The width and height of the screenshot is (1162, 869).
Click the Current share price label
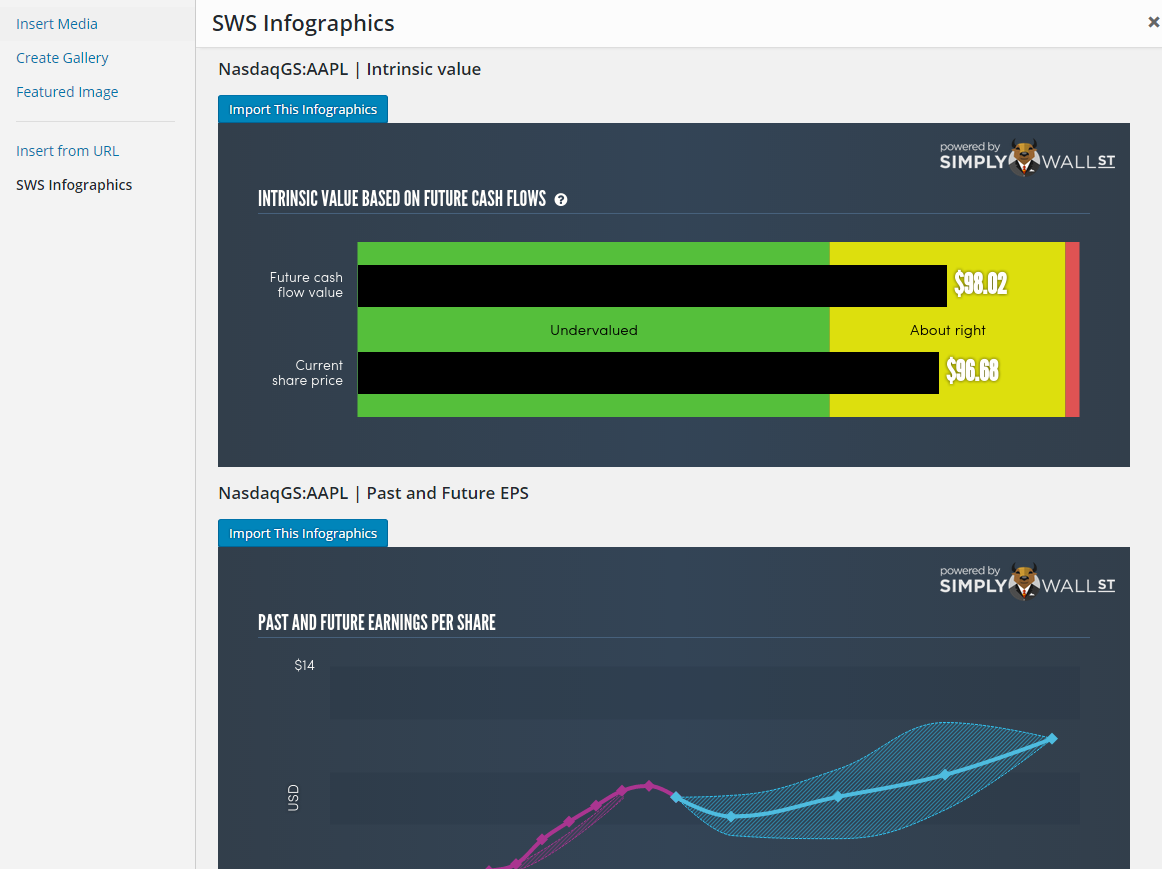(308, 373)
